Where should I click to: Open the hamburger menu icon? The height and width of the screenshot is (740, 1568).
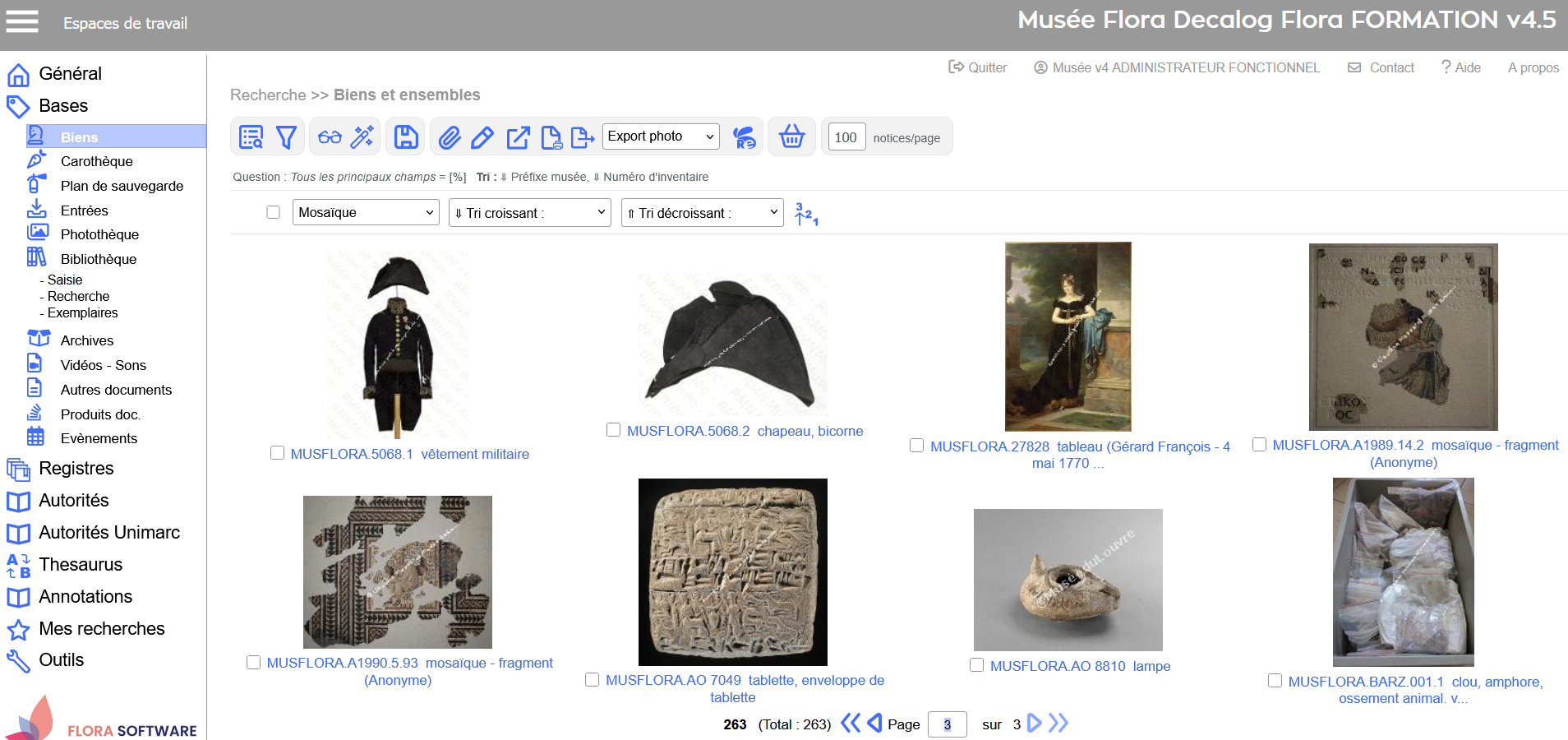[22, 22]
